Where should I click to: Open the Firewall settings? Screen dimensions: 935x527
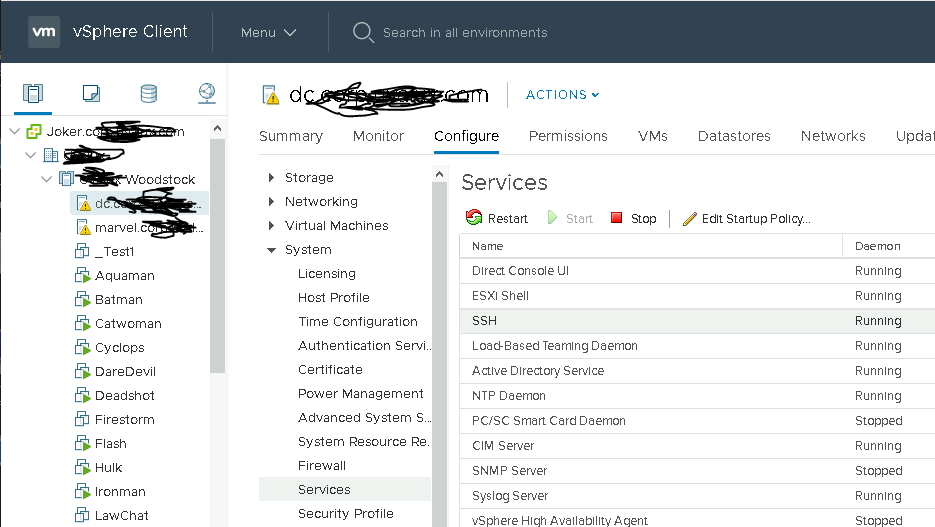tap(322, 466)
